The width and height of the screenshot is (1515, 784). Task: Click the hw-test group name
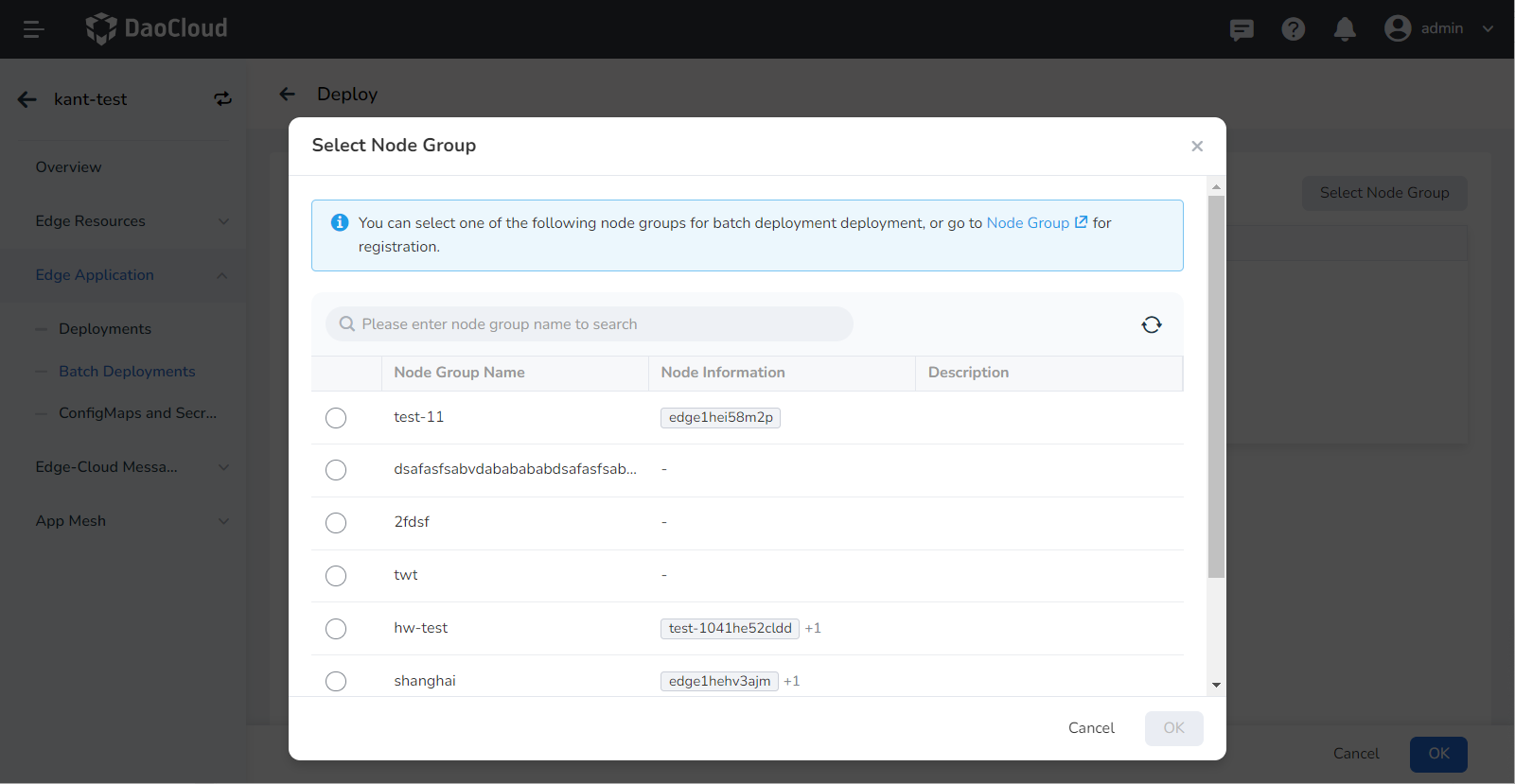coord(420,628)
